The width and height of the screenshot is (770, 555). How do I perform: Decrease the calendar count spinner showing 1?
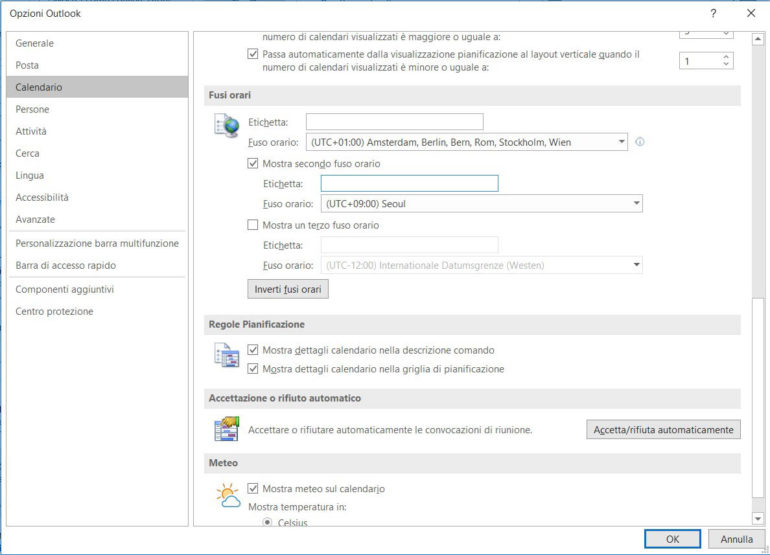click(x=726, y=65)
